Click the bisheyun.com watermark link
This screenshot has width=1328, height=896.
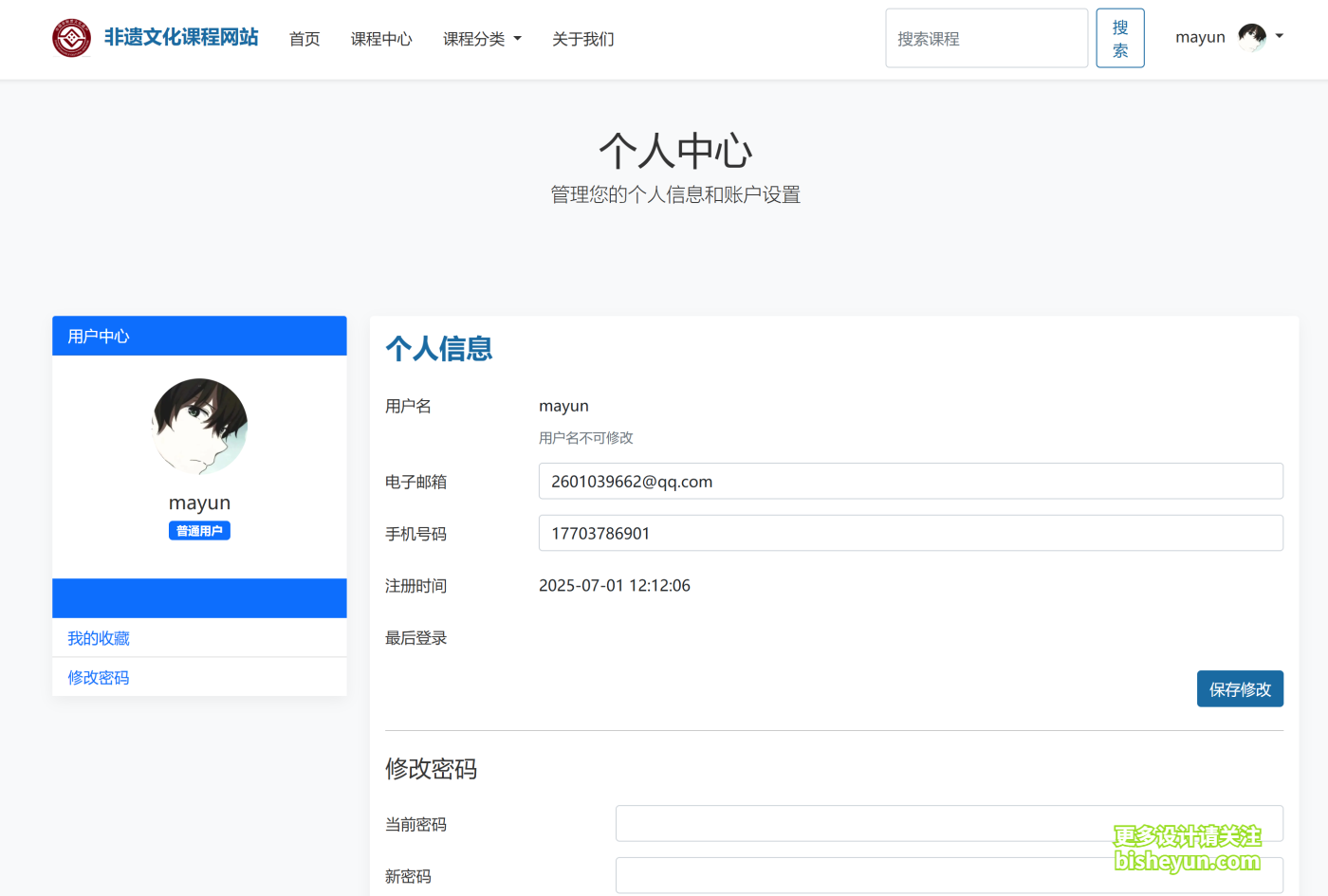tap(1186, 863)
